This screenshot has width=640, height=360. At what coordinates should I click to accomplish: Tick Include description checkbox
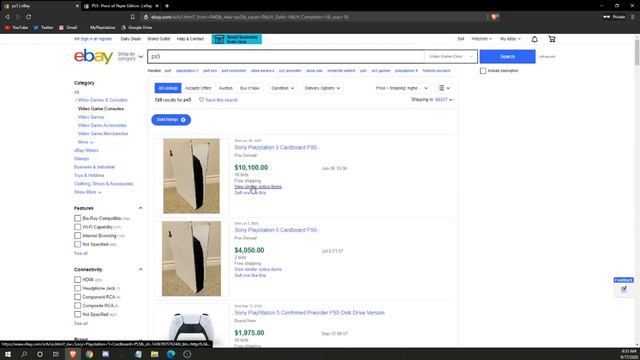coord(483,71)
